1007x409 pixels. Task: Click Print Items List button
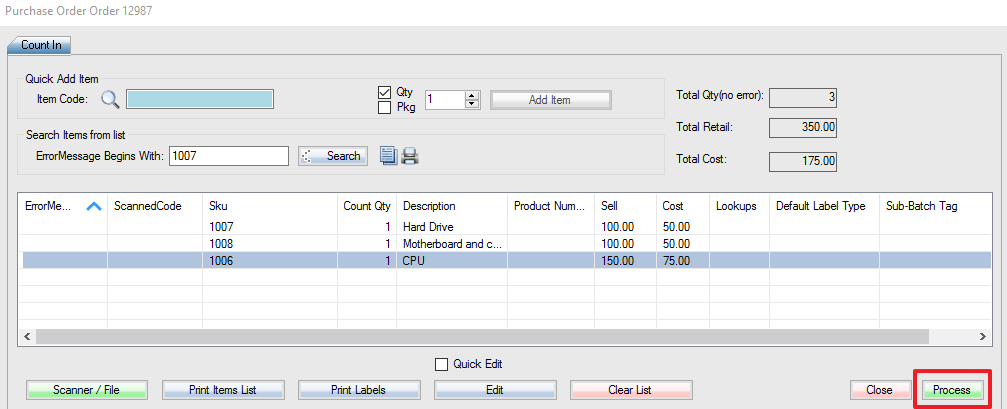pos(223,390)
